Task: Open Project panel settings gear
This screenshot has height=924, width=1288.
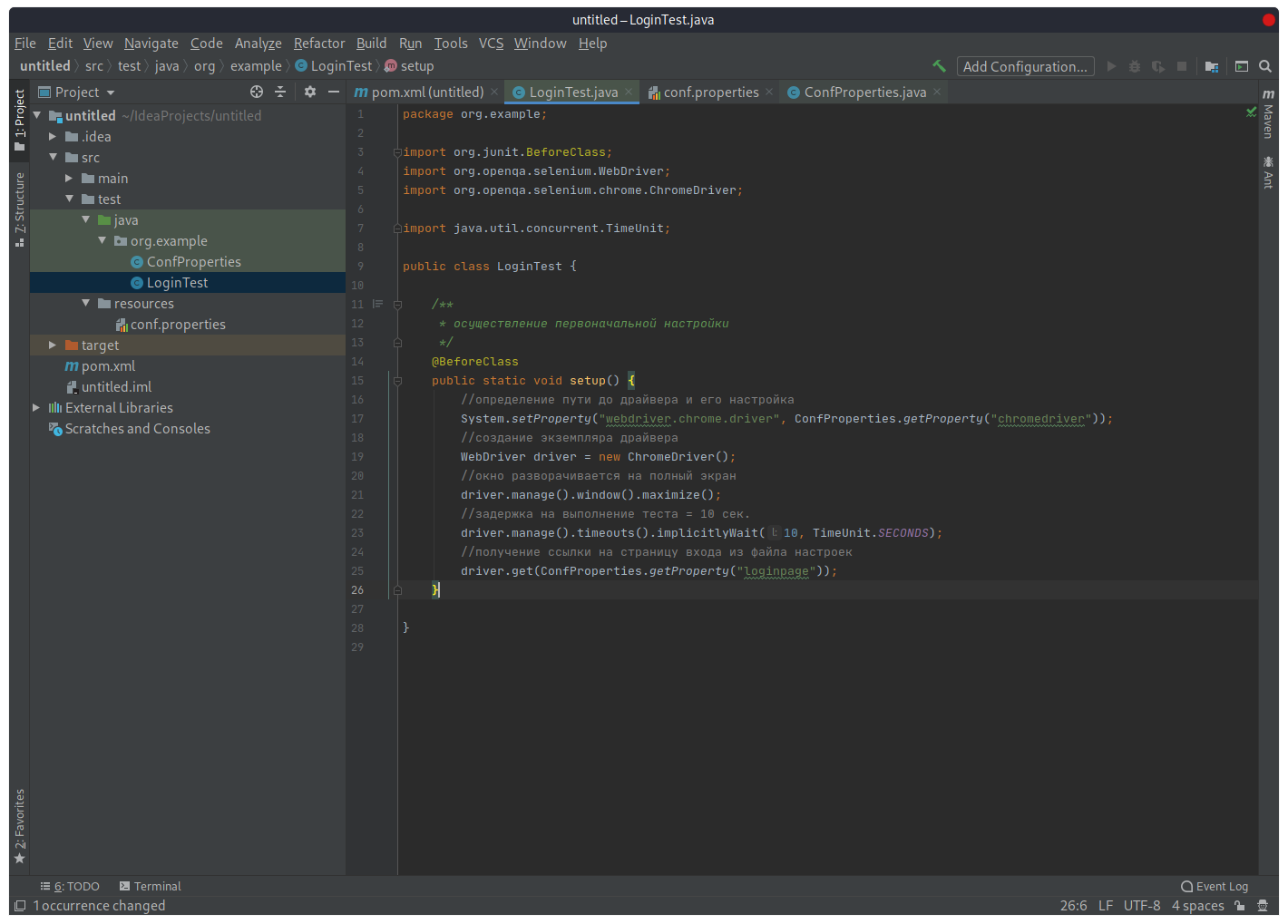Action: click(x=310, y=92)
